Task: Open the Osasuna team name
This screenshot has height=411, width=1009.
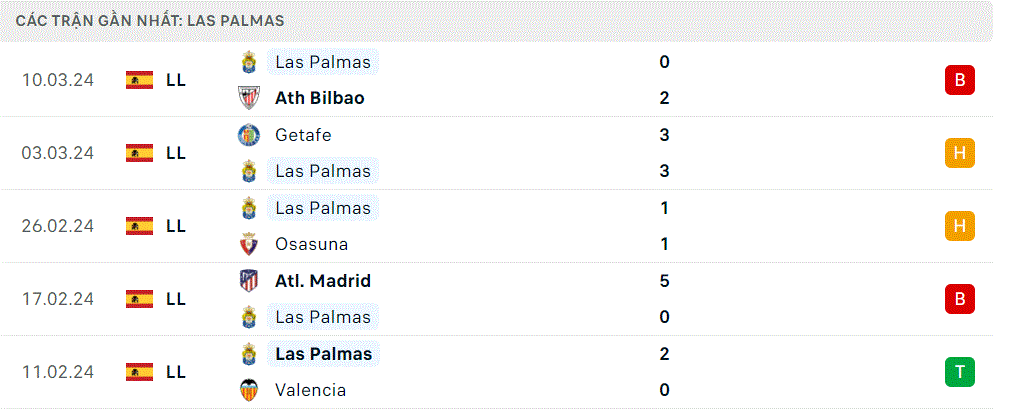Action: (311, 244)
